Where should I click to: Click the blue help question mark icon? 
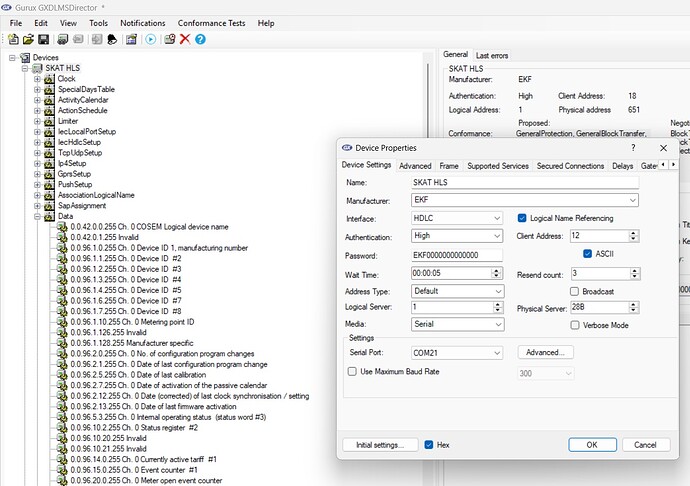(x=200, y=39)
